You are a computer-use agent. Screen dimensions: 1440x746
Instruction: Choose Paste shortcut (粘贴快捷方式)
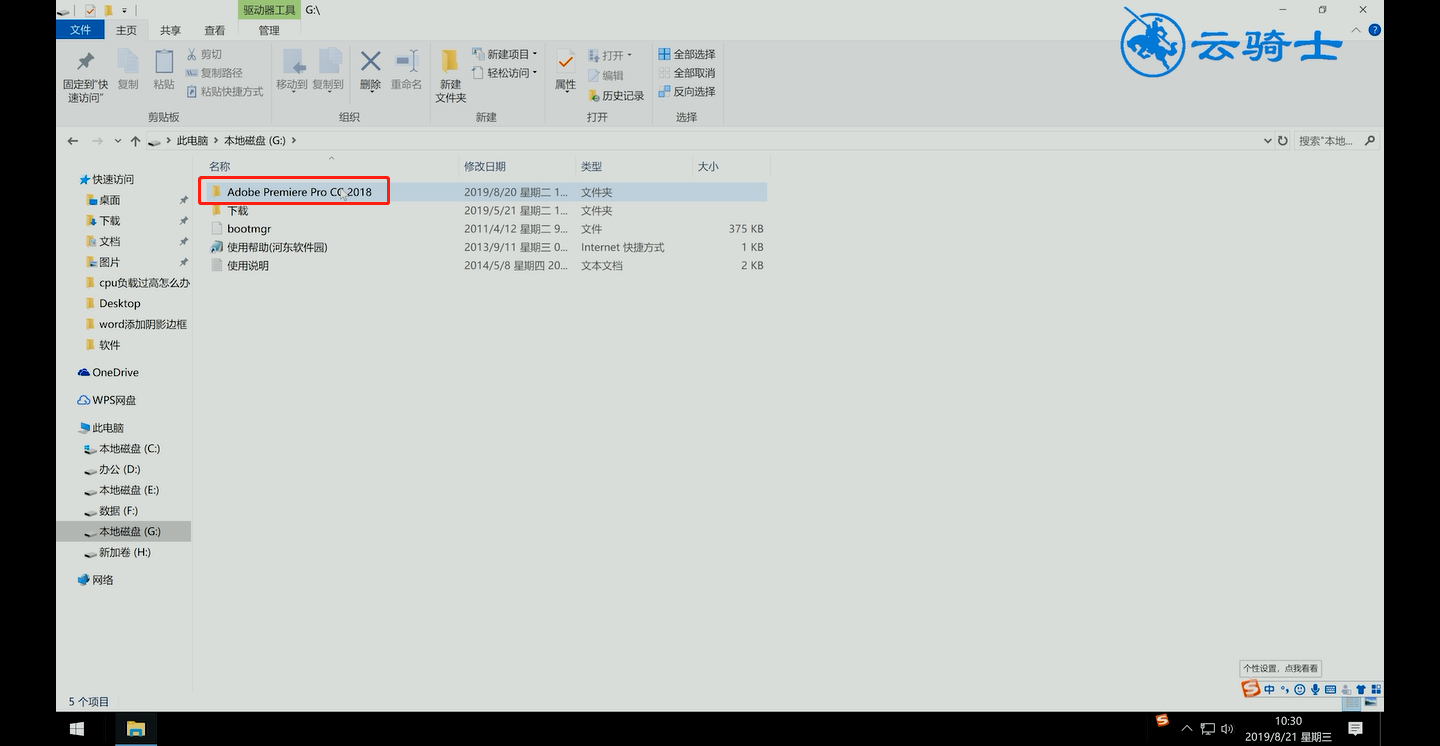[x=224, y=92]
